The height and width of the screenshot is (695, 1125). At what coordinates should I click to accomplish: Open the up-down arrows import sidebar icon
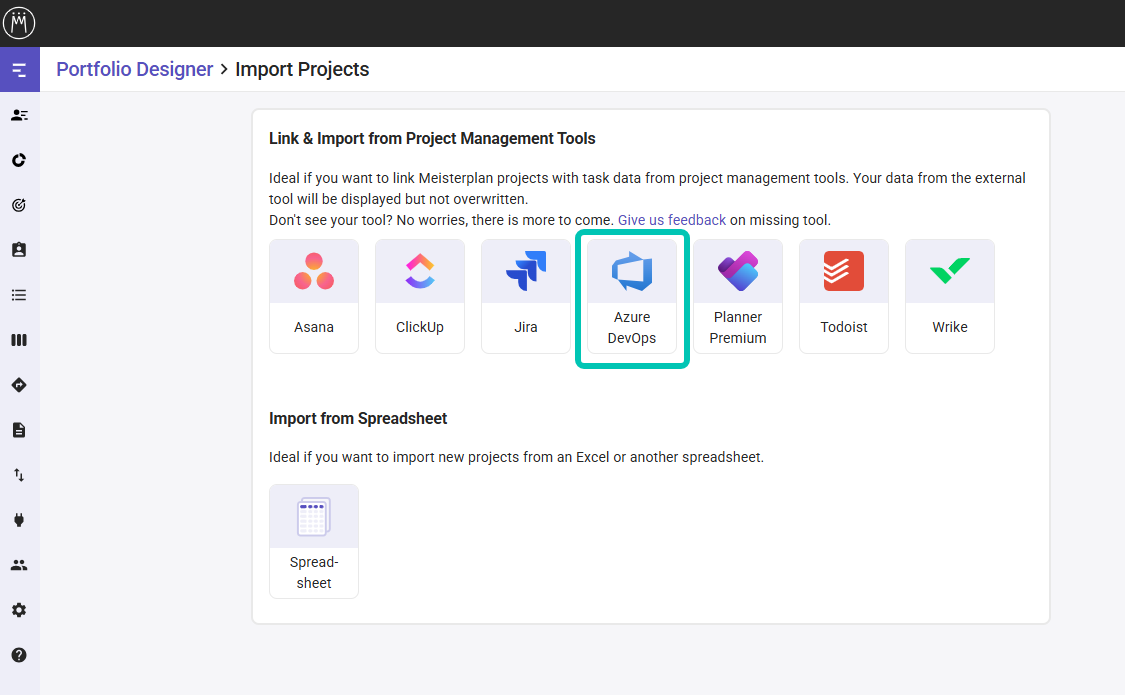click(x=19, y=475)
